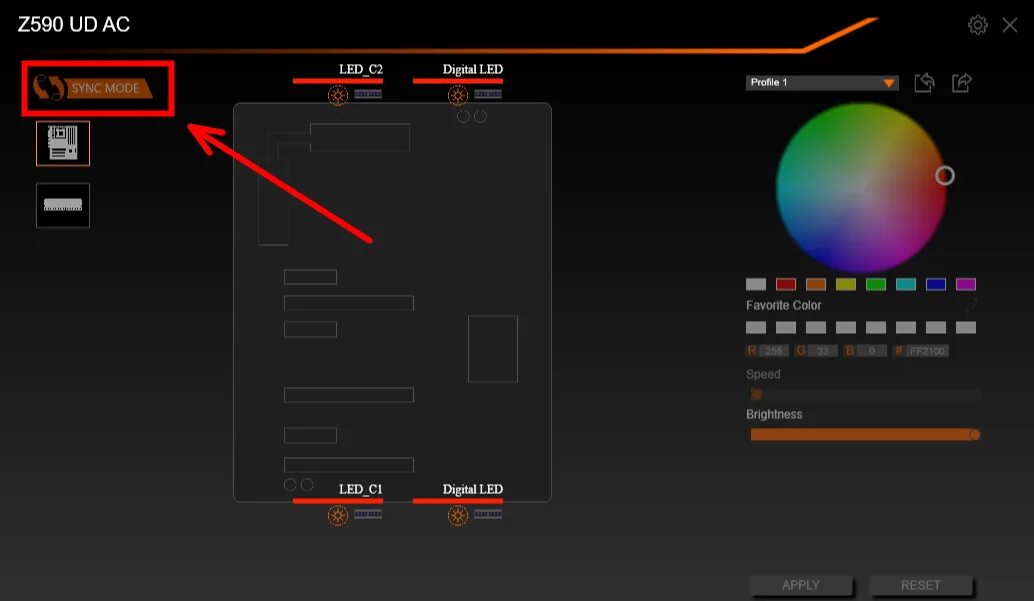Pick the purple preset color swatch
The width and height of the screenshot is (1034, 601).
(x=966, y=284)
